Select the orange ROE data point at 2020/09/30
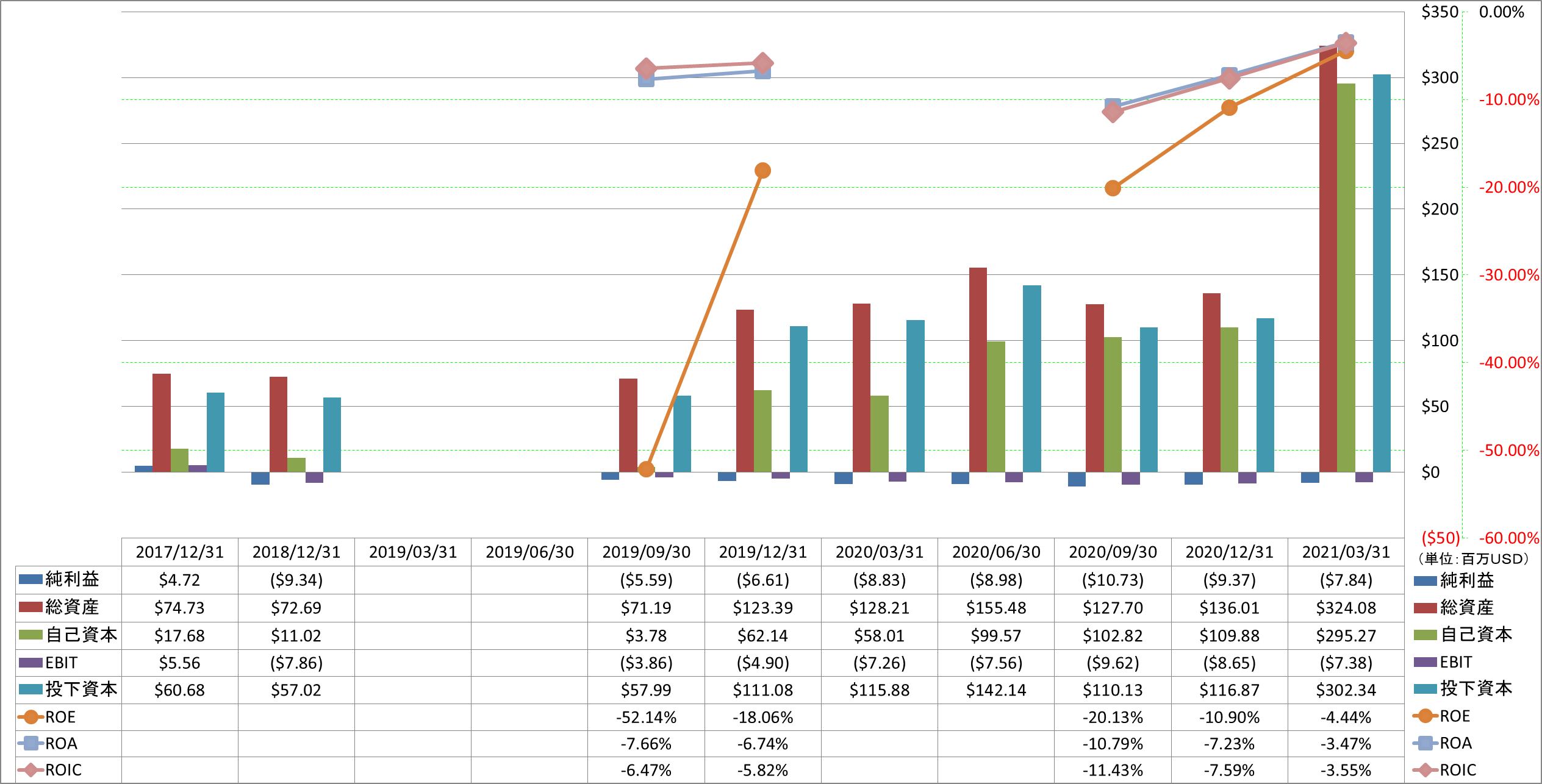Image resolution: width=1542 pixels, height=784 pixels. point(1113,188)
